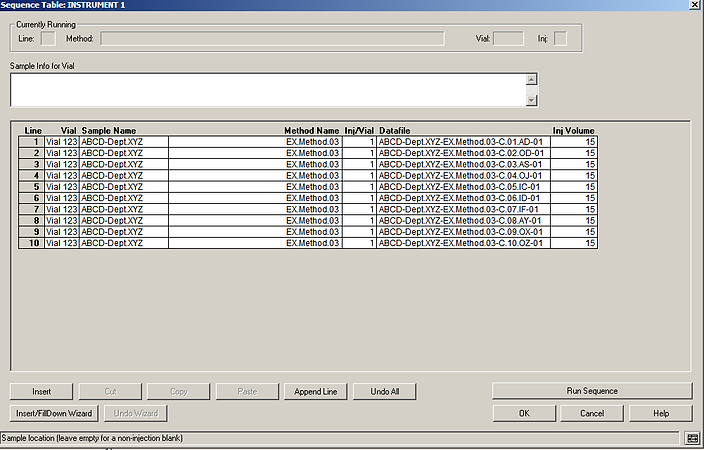Click the Append Line button
This screenshot has width=704, height=450.
click(316, 392)
